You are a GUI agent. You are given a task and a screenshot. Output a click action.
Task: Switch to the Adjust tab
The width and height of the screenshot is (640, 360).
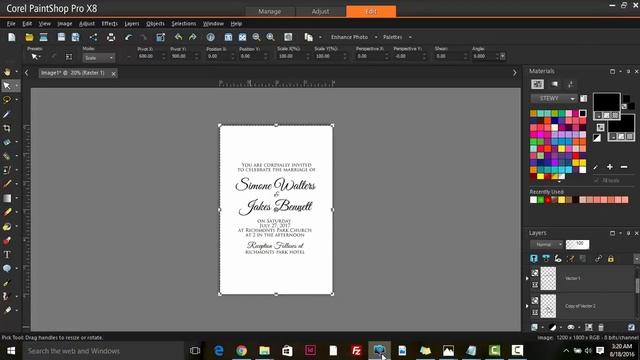[x=320, y=11]
